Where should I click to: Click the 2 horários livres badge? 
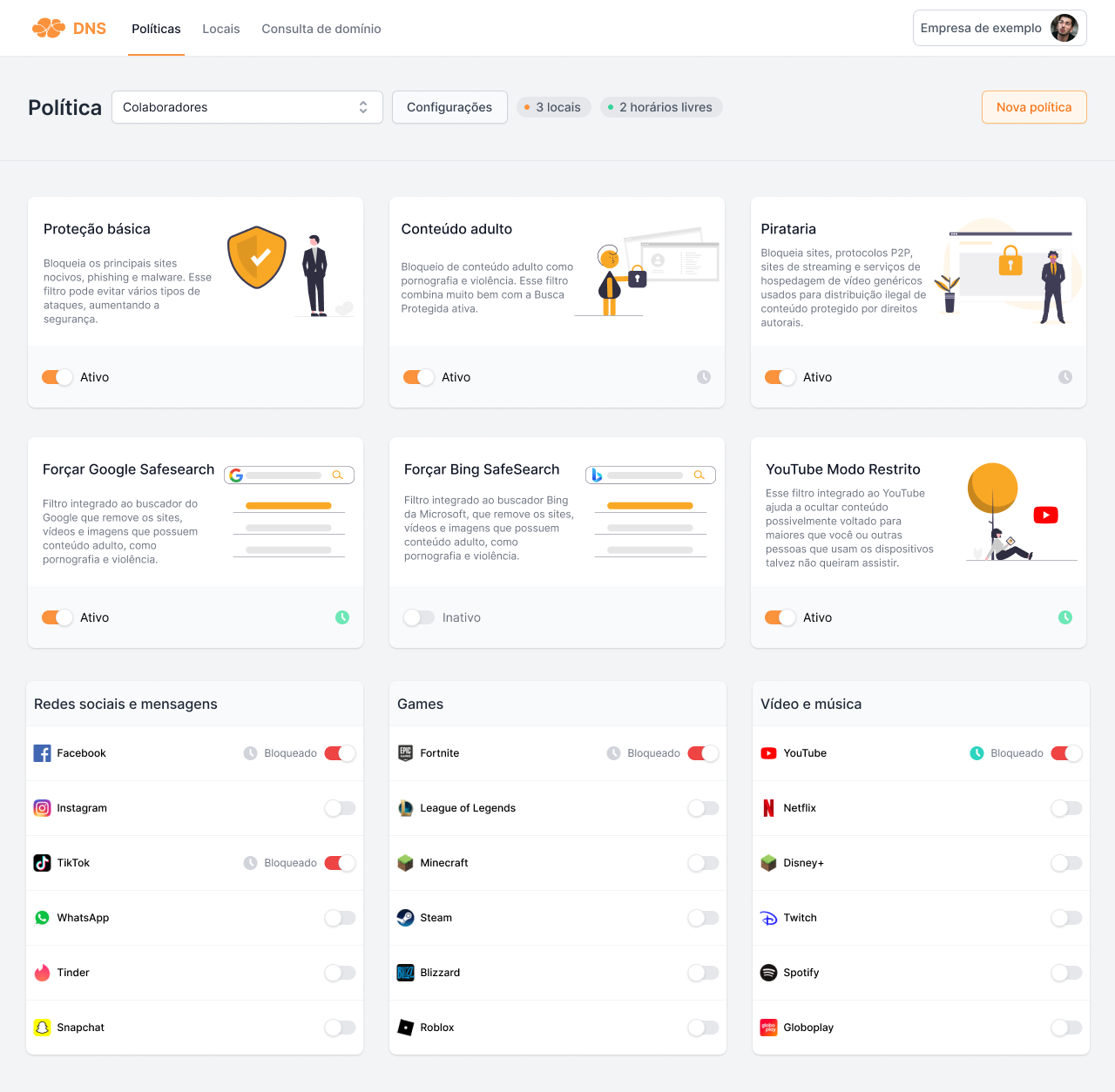coord(661,107)
